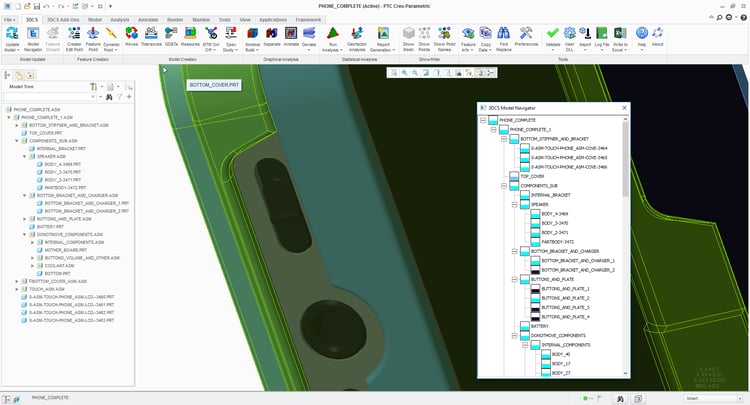Click the About icon
The image size is (750, 405).
click(x=658, y=37)
